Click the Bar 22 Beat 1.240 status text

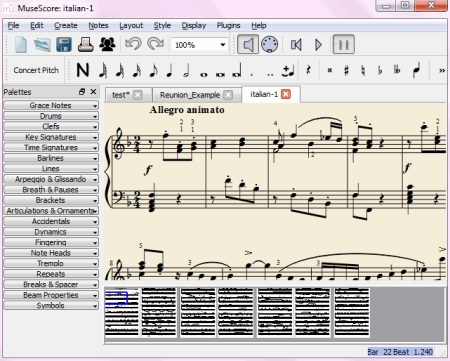pyautogui.click(x=400, y=352)
